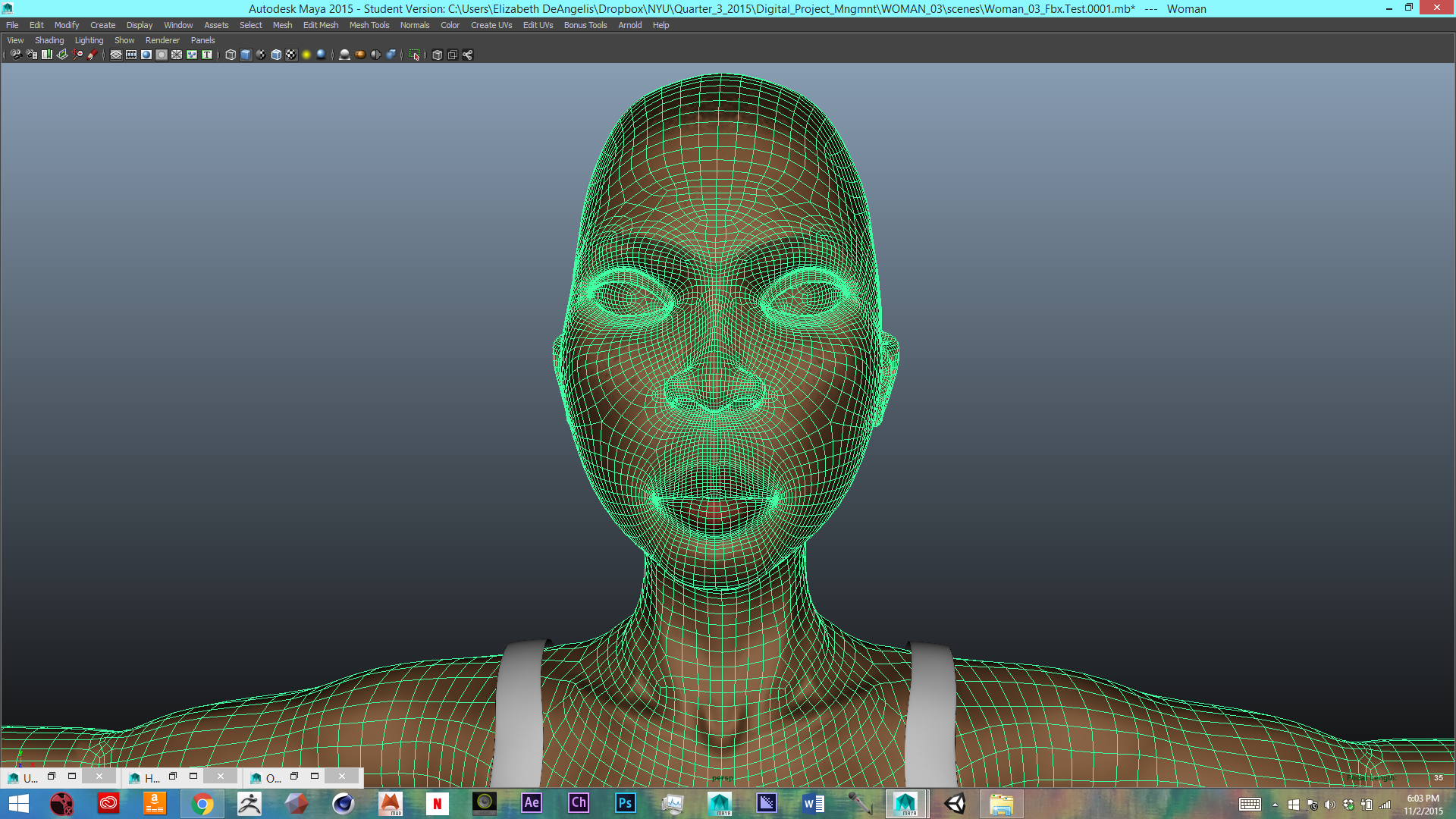The height and width of the screenshot is (819, 1456).
Task: Open the Bonus Tools menu
Action: pyautogui.click(x=585, y=25)
